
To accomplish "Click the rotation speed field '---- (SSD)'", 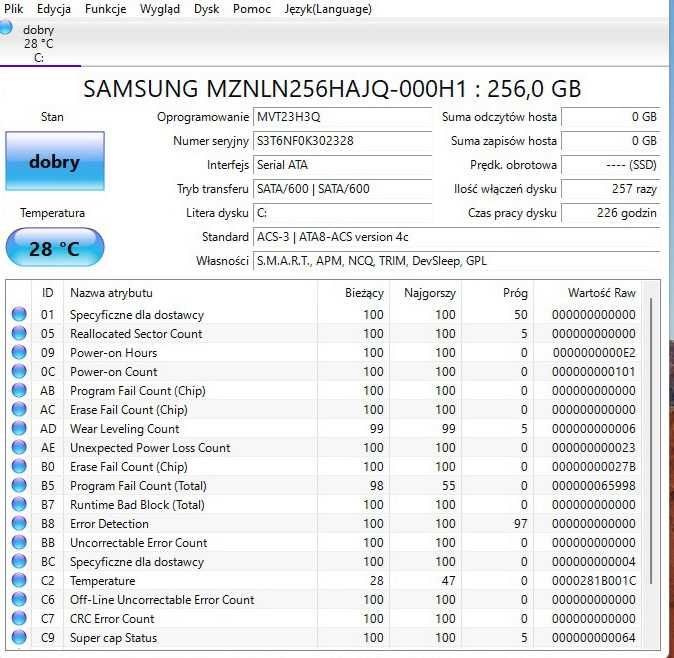I will pos(610,165).
